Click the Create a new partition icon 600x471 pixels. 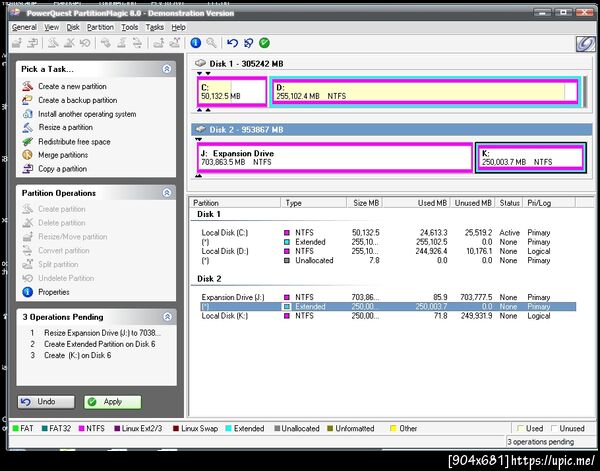point(28,86)
